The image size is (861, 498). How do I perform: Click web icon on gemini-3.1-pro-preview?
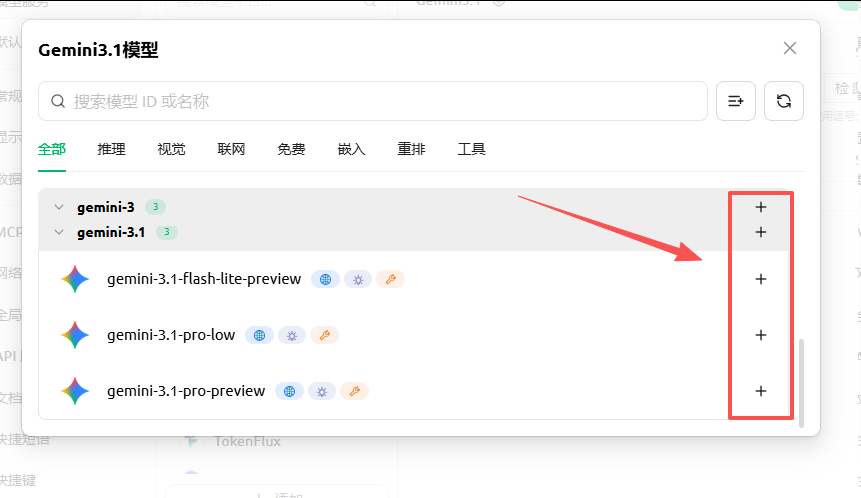289,391
